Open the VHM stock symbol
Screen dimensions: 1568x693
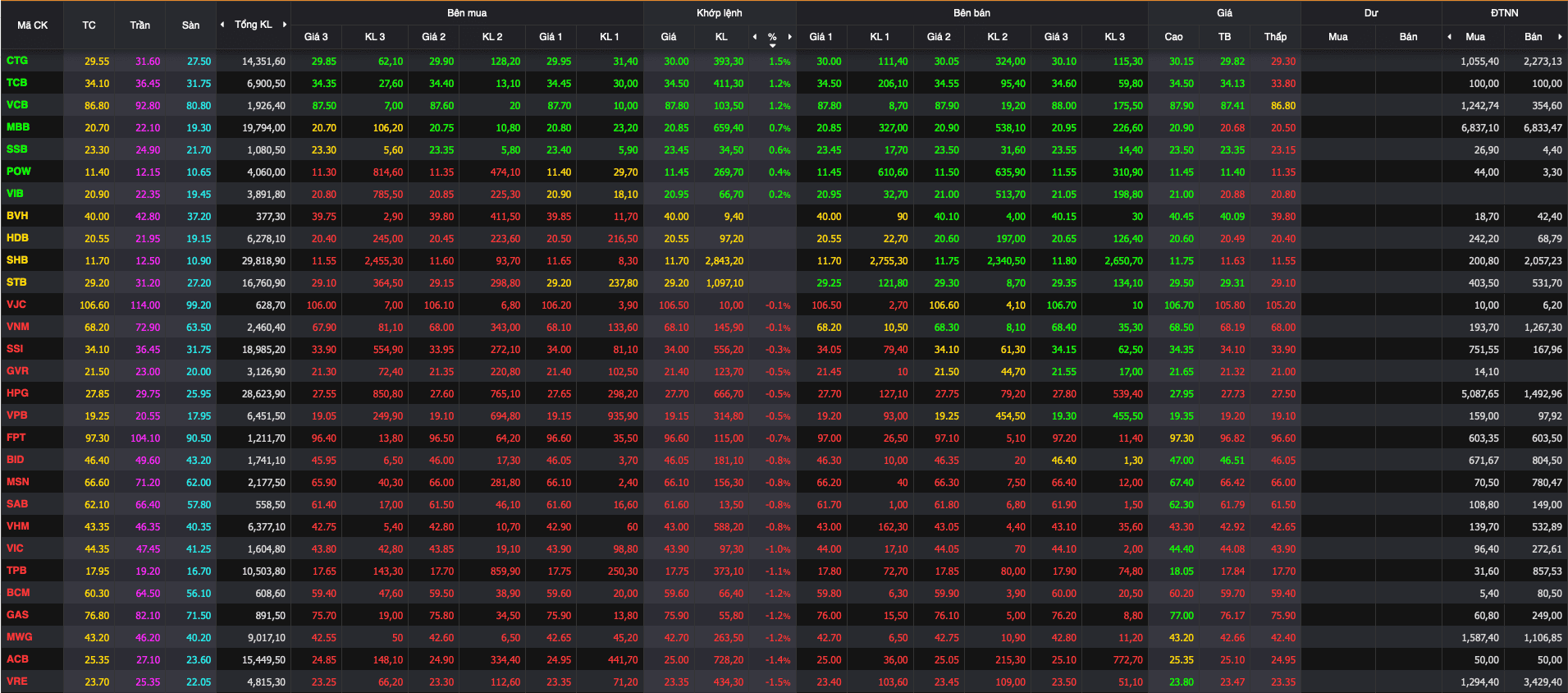(18, 526)
